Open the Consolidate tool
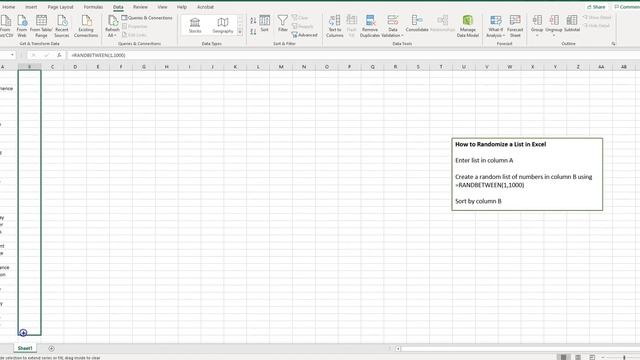The image size is (640, 360). 417,24
